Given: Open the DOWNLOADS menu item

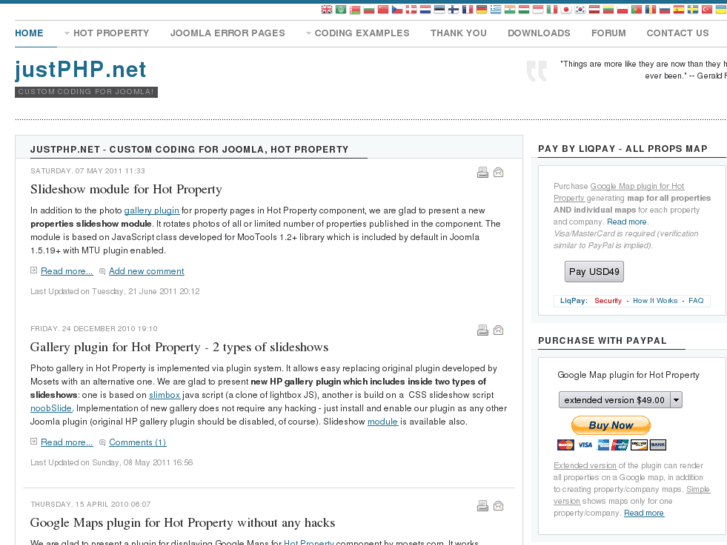Looking at the screenshot, I should [x=539, y=33].
